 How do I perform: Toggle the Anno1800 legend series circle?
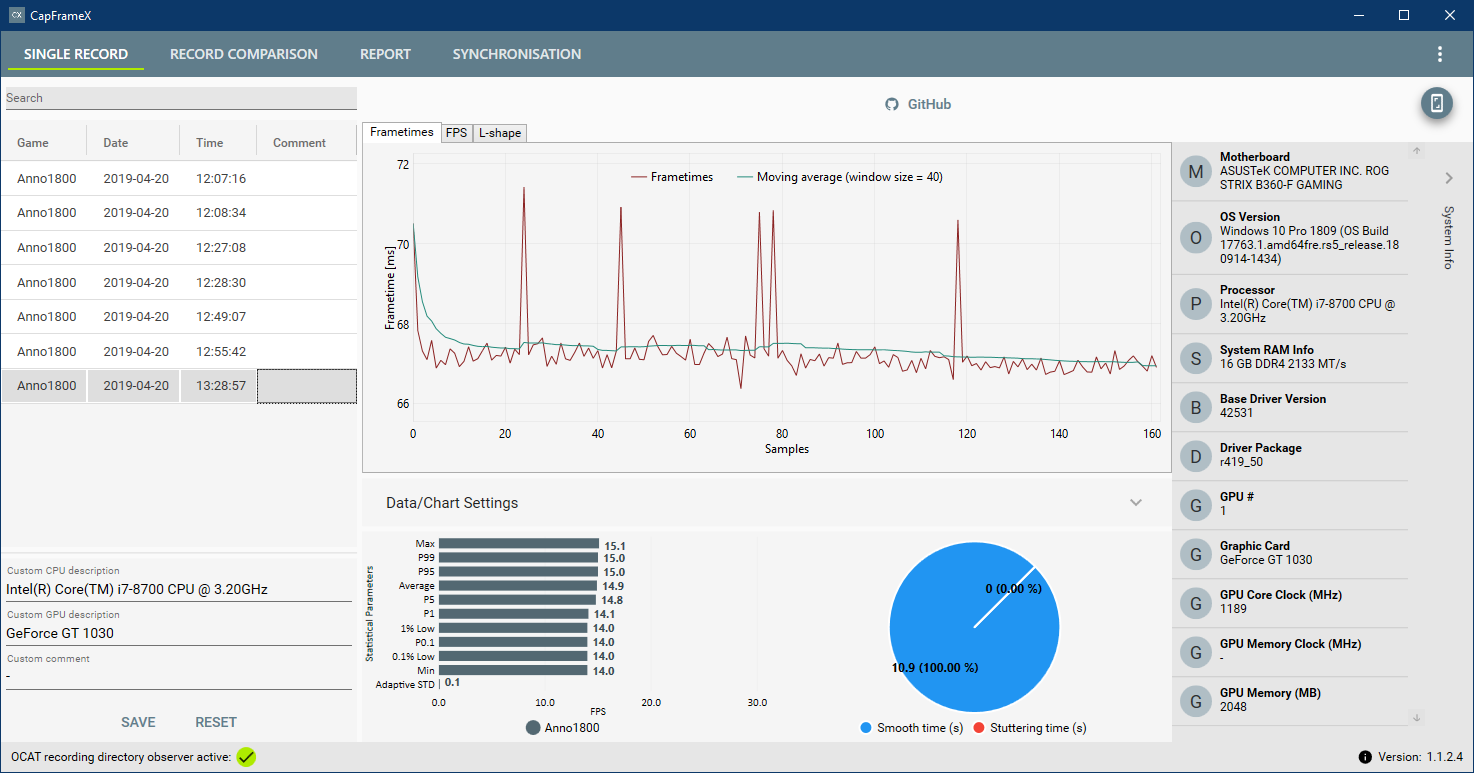click(x=533, y=728)
